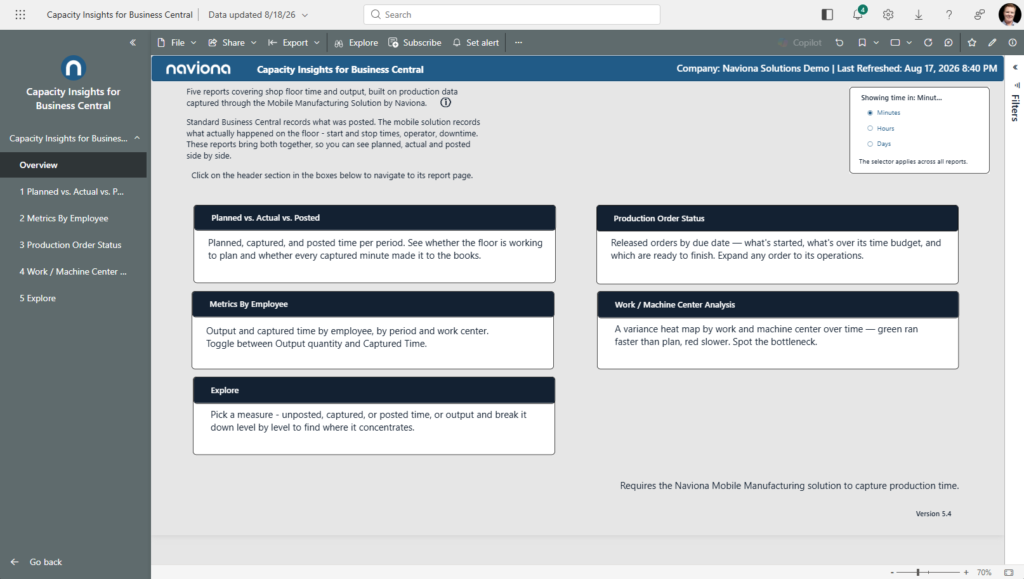Expand the Data updated 8/18/26 dropdown
Viewport: 1024px width, 579px height.
click(x=258, y=14)
